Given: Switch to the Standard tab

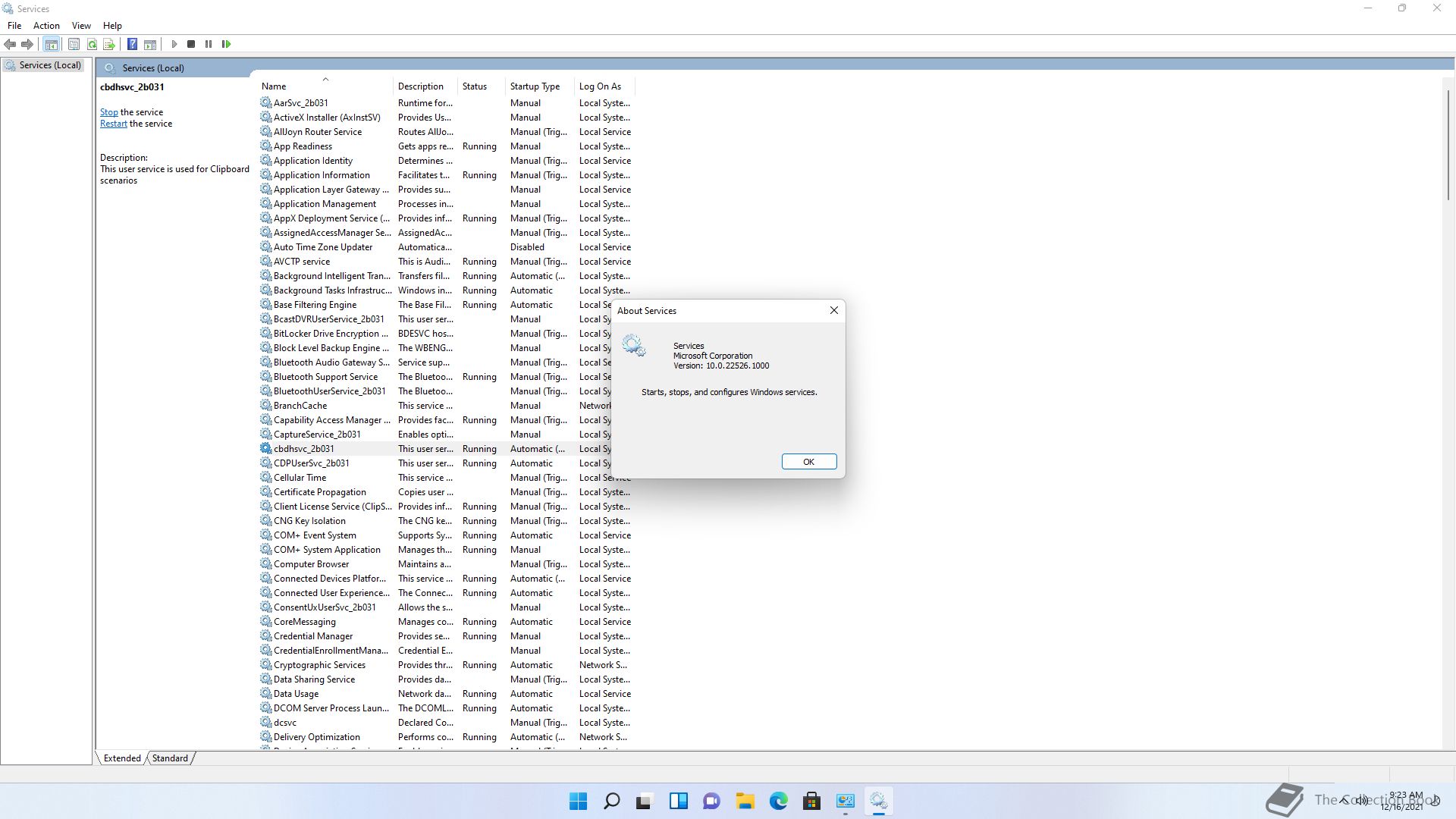Looking at the screenshot, I should (x=170, y=758).
